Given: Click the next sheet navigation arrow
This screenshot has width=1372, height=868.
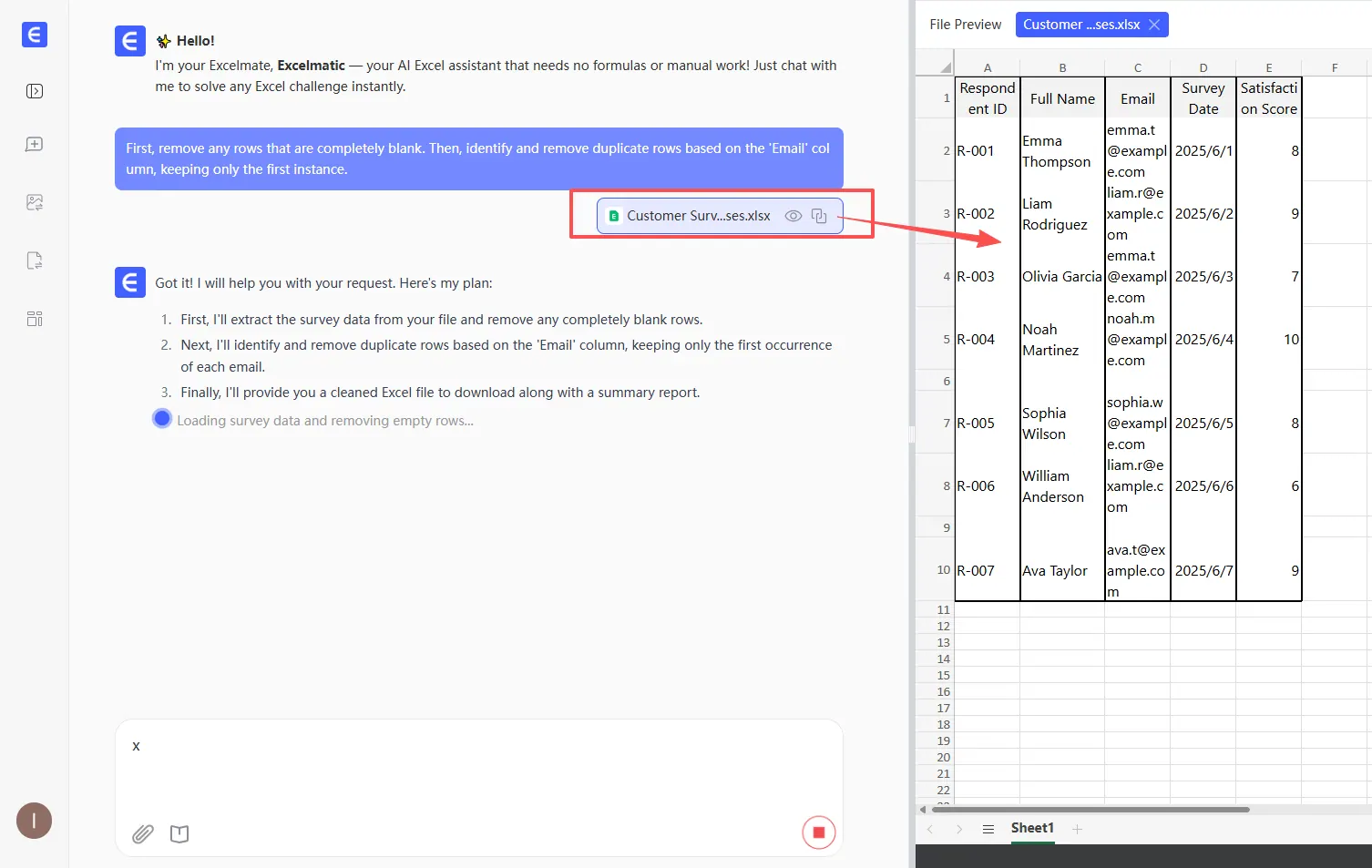Looking at the screenshot, I should pyautogui.click(x=959, y=829).
